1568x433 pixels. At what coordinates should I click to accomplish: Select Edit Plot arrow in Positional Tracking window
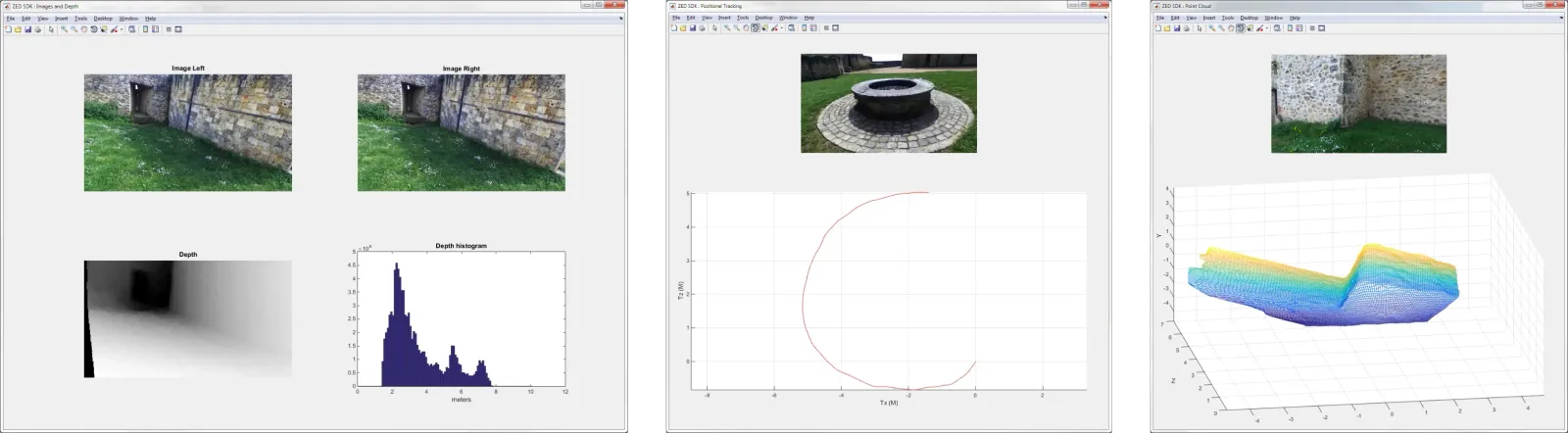[x=714, y=28]
